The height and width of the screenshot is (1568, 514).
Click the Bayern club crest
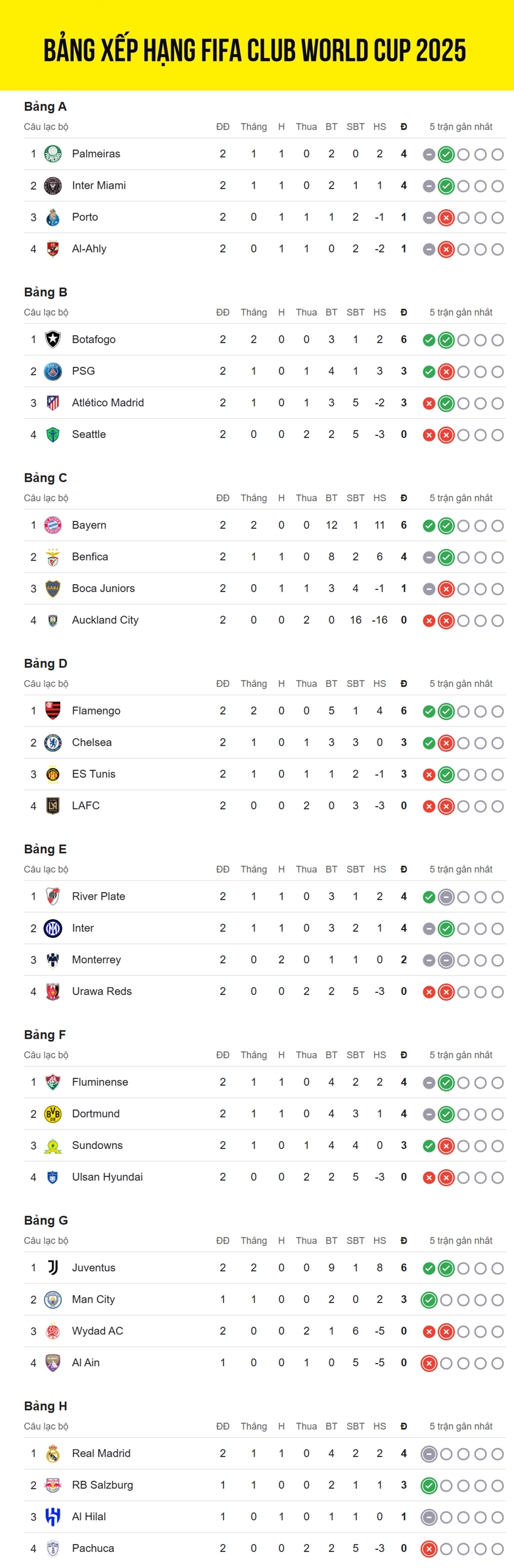point(53,525)
